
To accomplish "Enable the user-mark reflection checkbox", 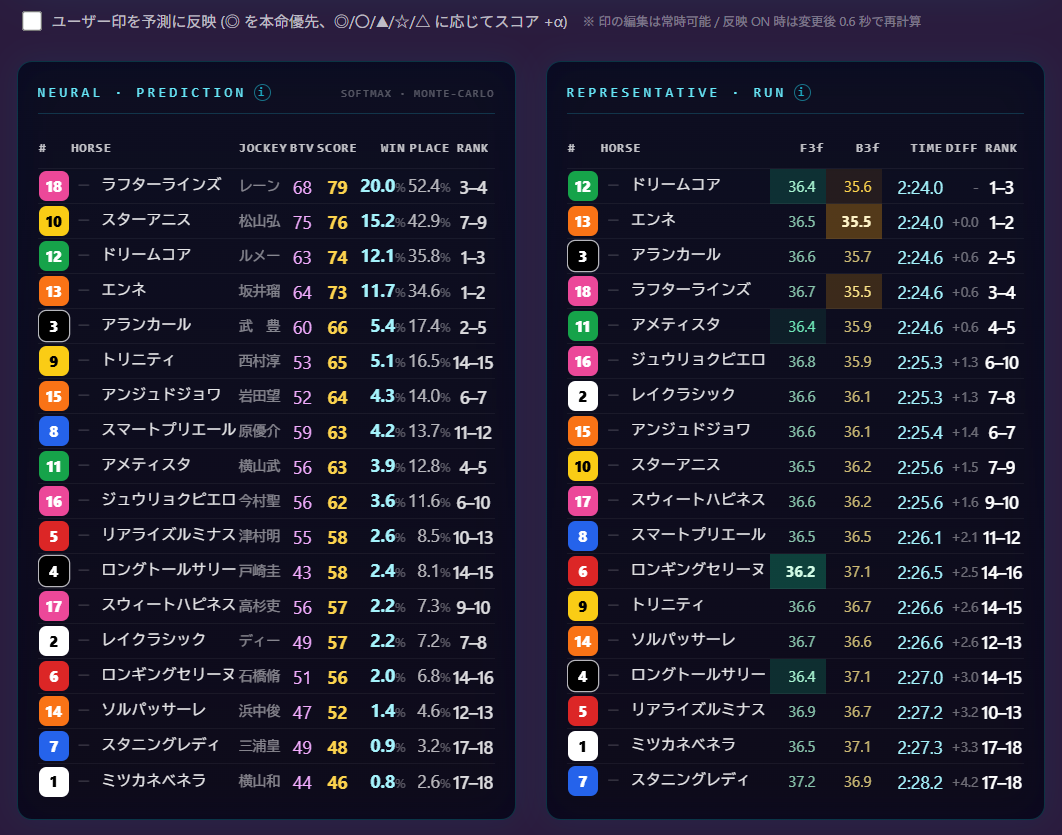I will (x=32, y=21).
